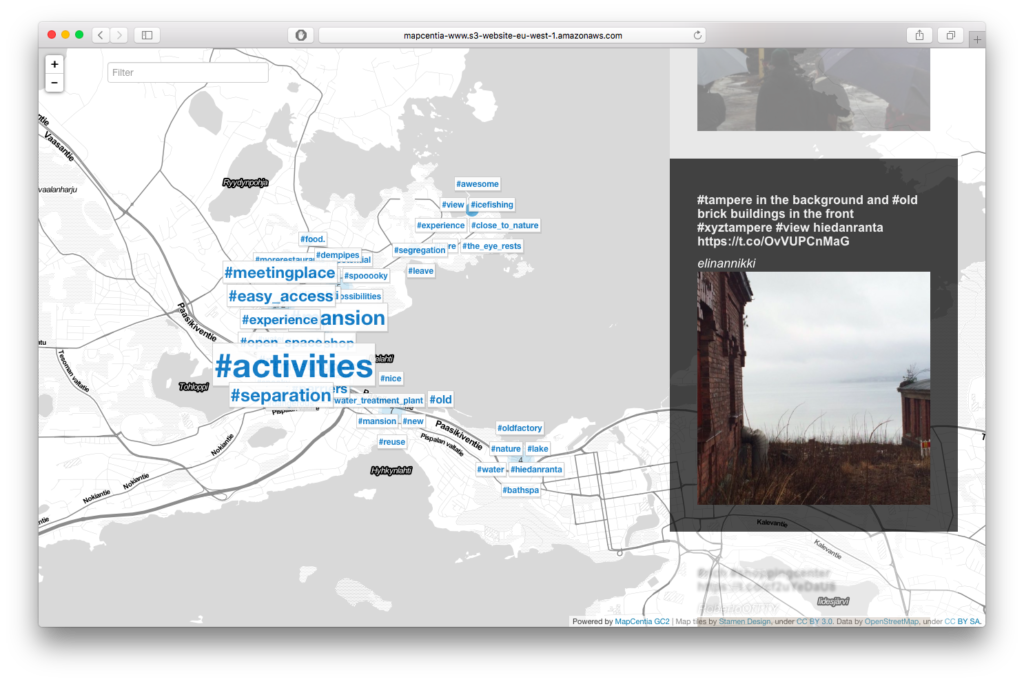The image size is (1024, 682).
Task: Select the #nice hashtag
Action: click(x=391, y=378)
